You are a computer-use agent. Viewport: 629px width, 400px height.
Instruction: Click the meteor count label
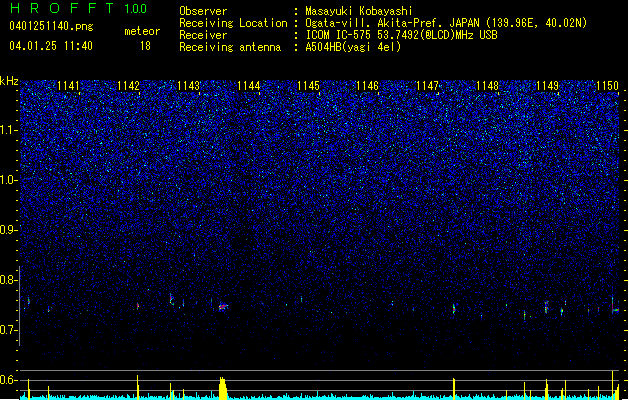(142, 31)
